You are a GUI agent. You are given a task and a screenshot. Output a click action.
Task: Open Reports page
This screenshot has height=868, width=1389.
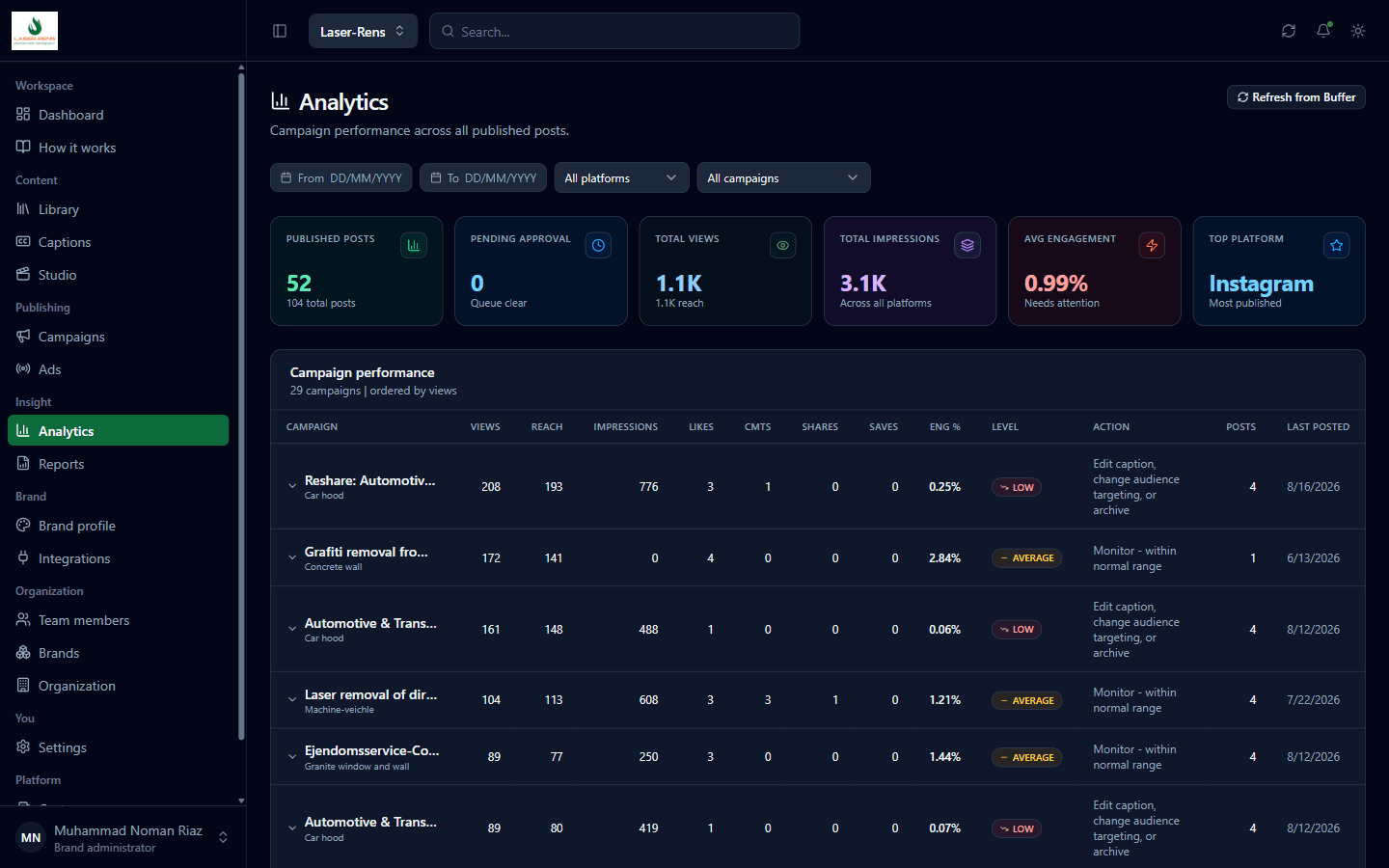click(118, 464)
